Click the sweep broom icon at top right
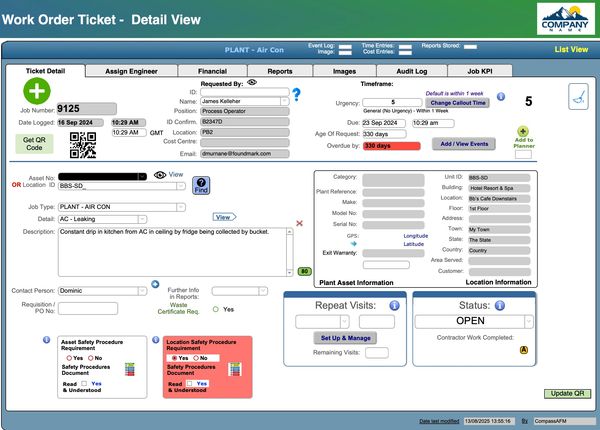Viewport: 600px width, 430px height. (577, 96)
